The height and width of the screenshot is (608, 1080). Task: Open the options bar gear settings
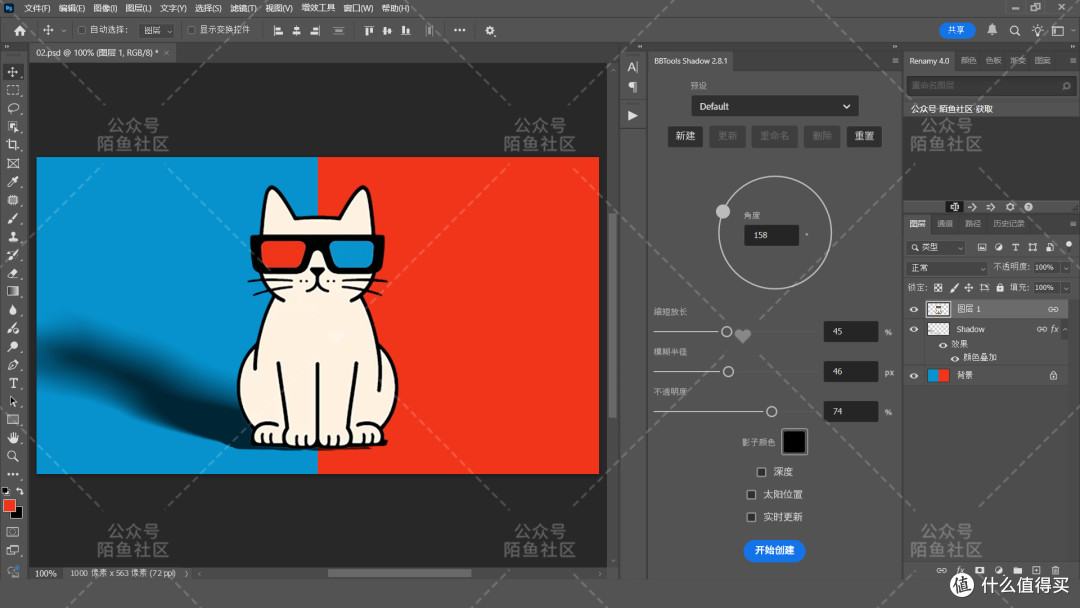[x=490, y=30]
